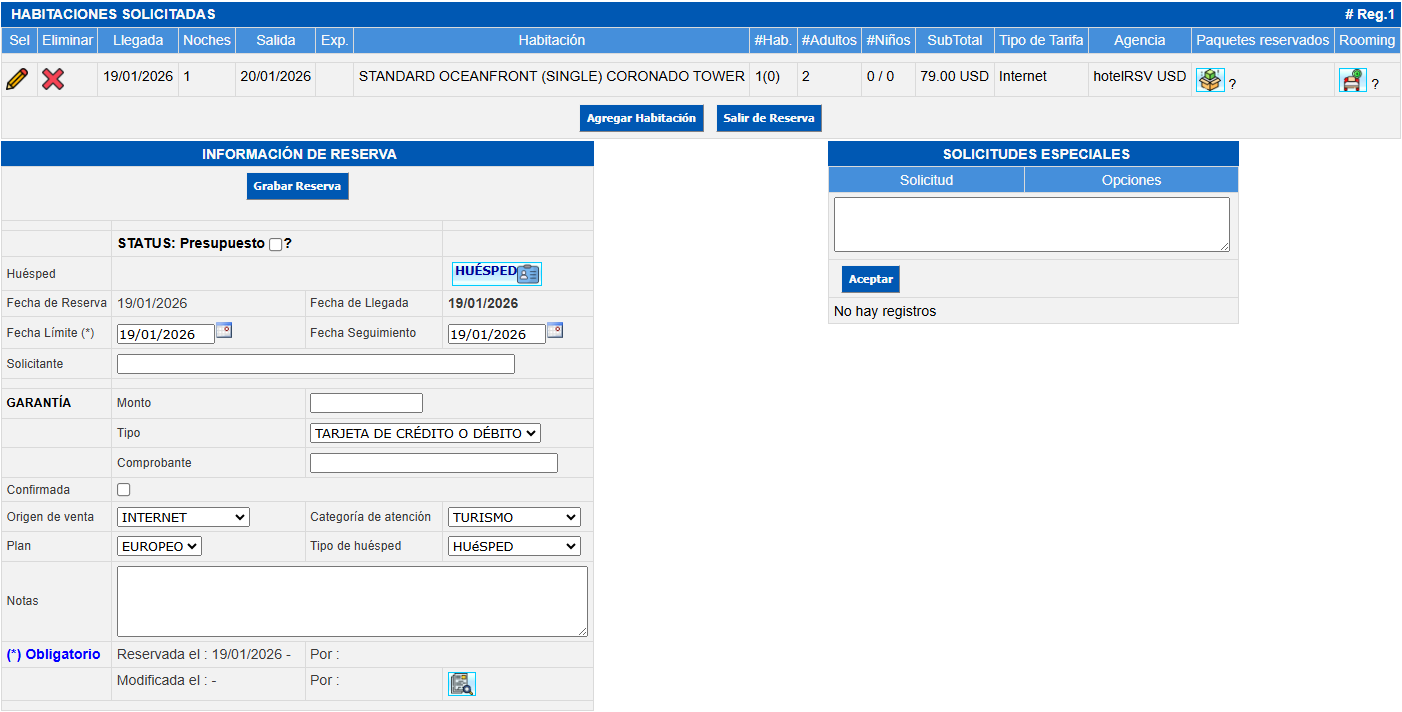Click the Agregar Habitación button
The width and height of the screenshot is (1402, 712).
tap(641, 118)
